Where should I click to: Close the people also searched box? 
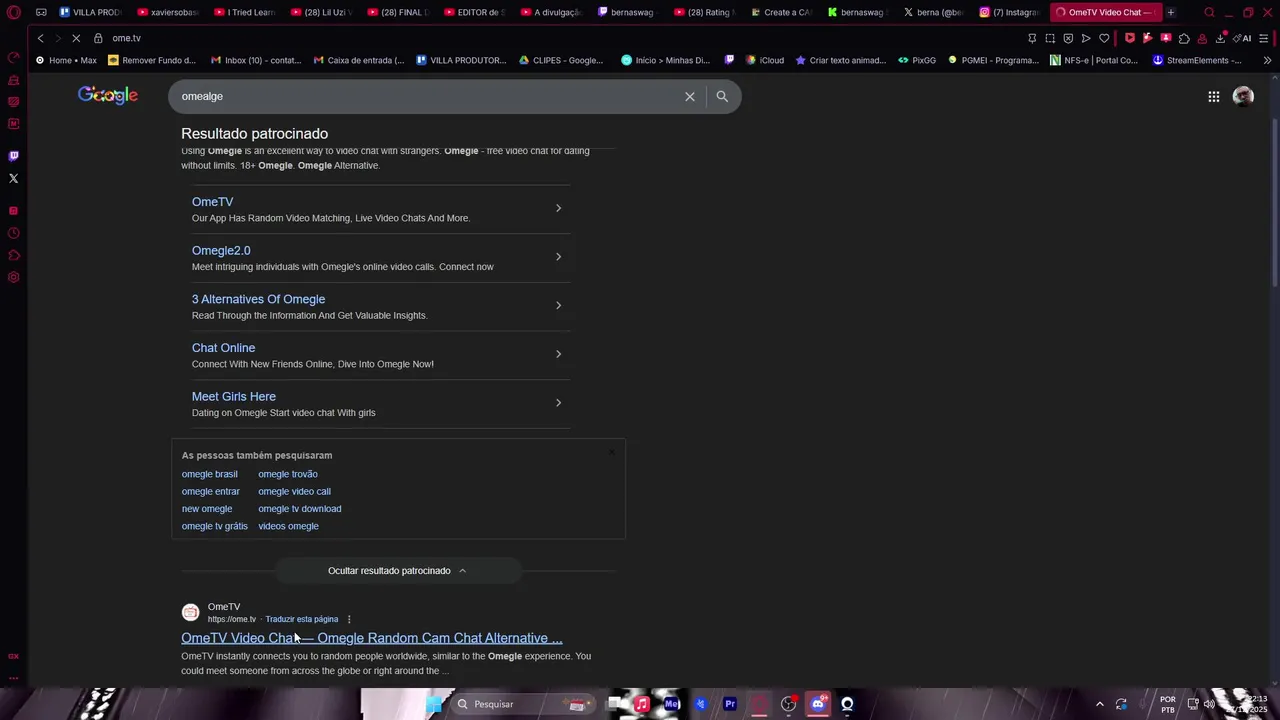[612, 452]
